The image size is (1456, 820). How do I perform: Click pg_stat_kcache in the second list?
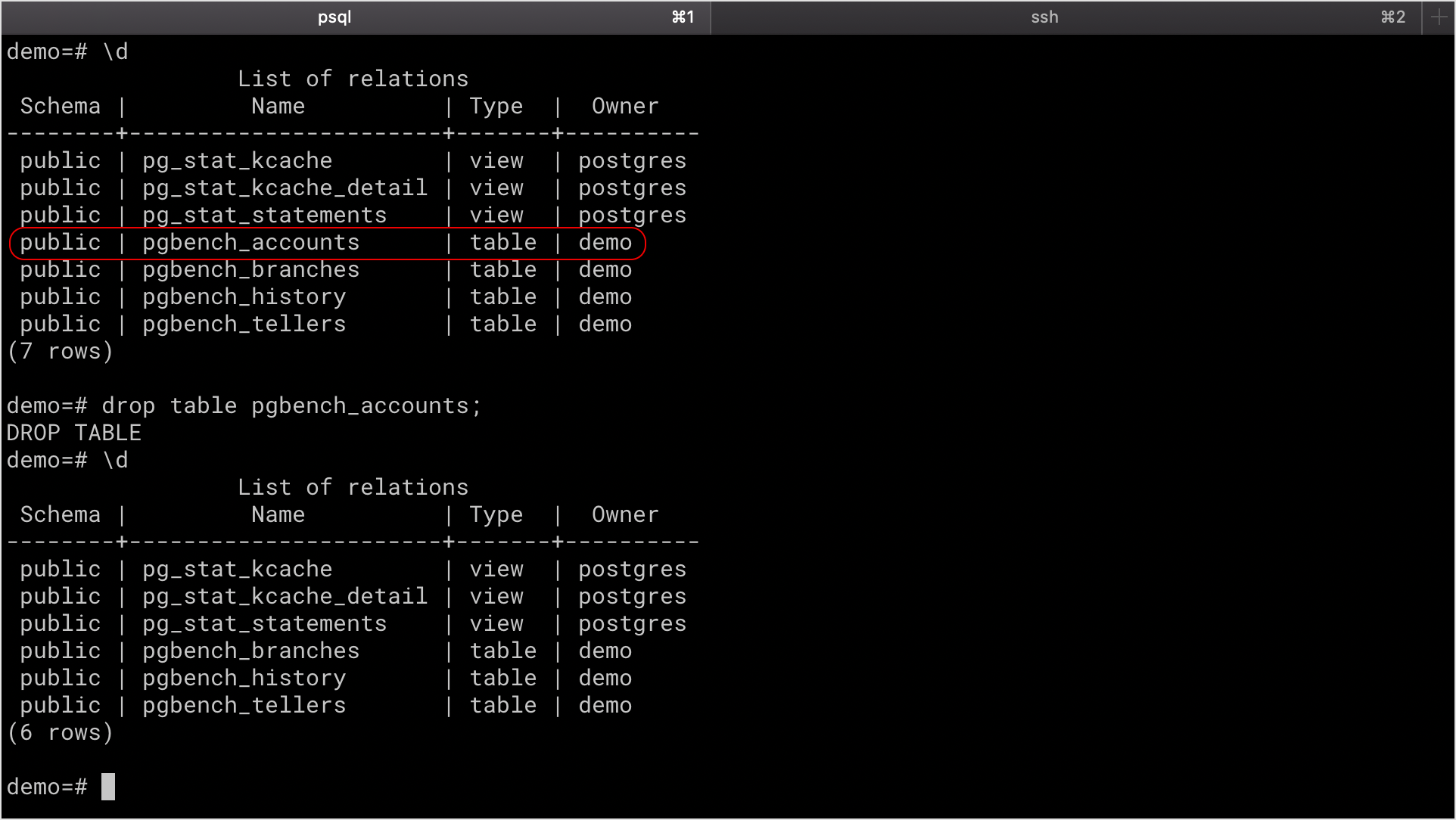pyautogui.click(x=237, y=570)
